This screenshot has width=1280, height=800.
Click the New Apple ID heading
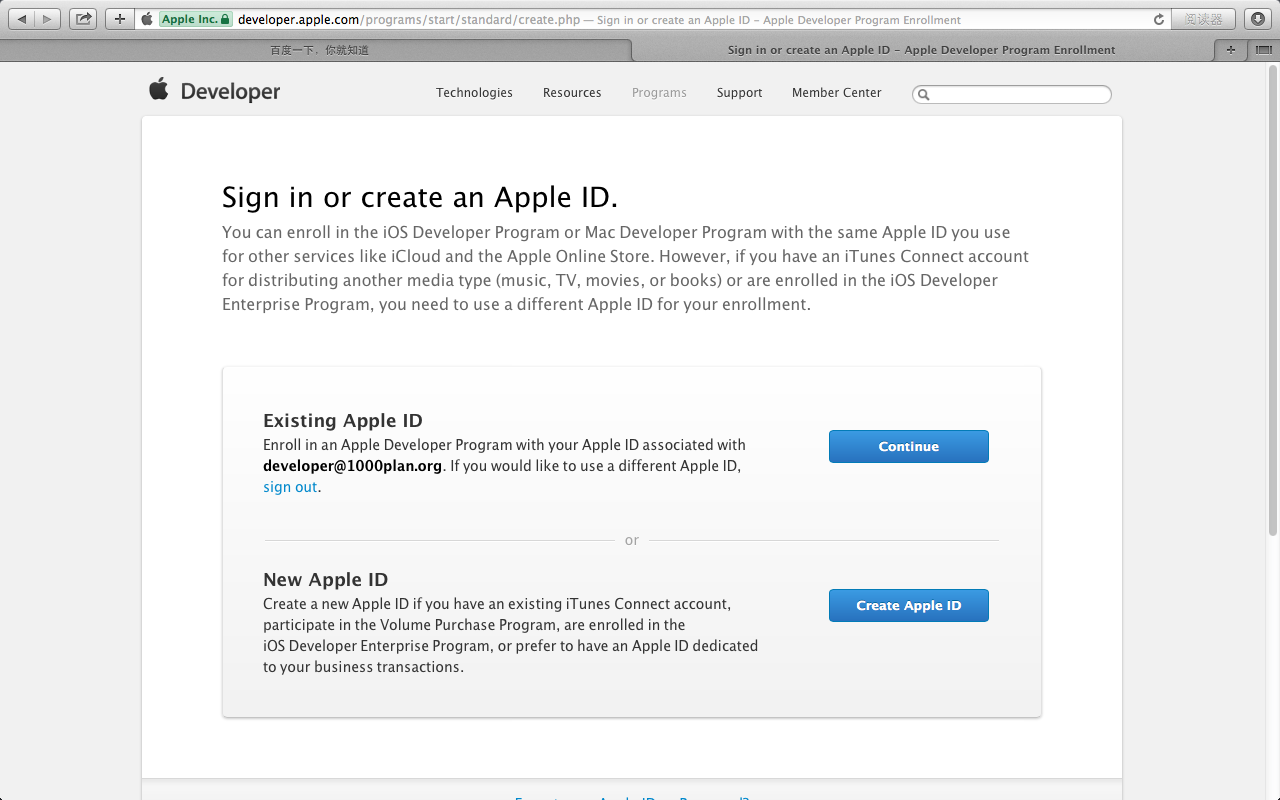pos(325,579)
